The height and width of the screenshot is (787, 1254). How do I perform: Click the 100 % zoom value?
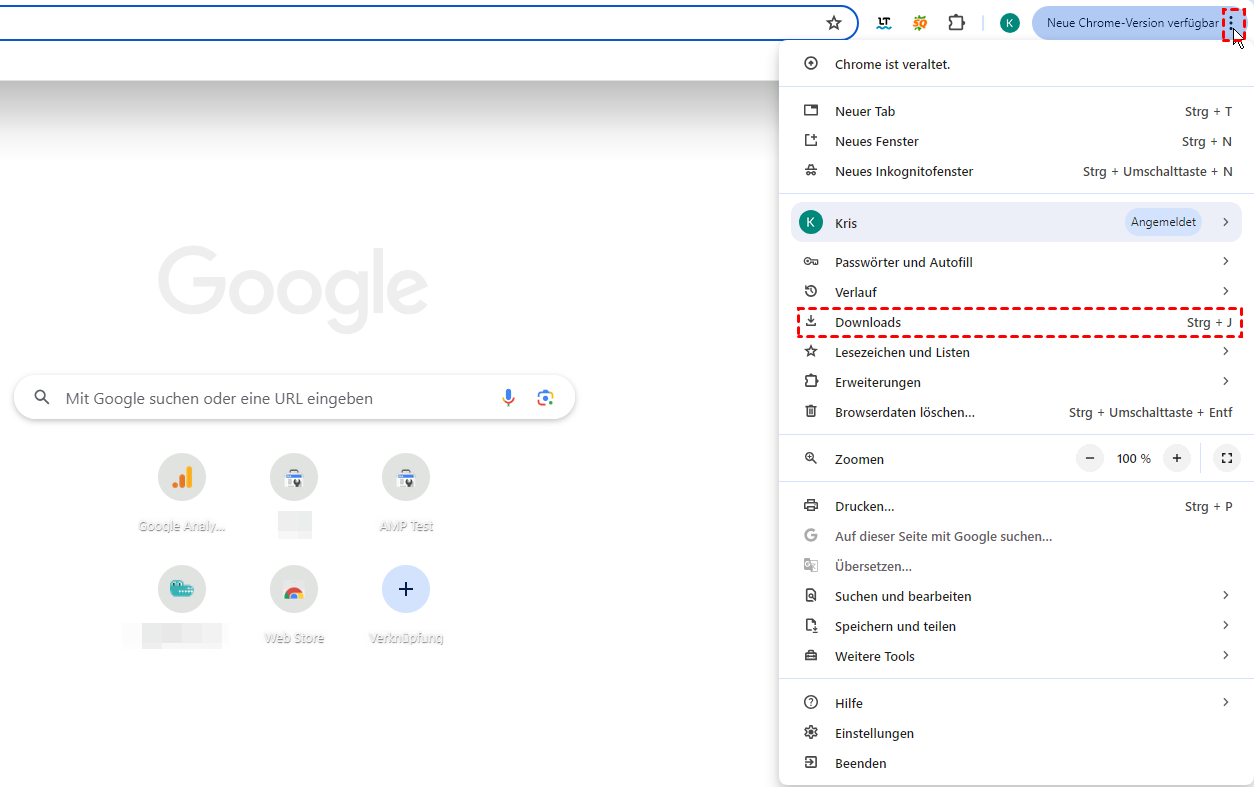[1134, 459]
